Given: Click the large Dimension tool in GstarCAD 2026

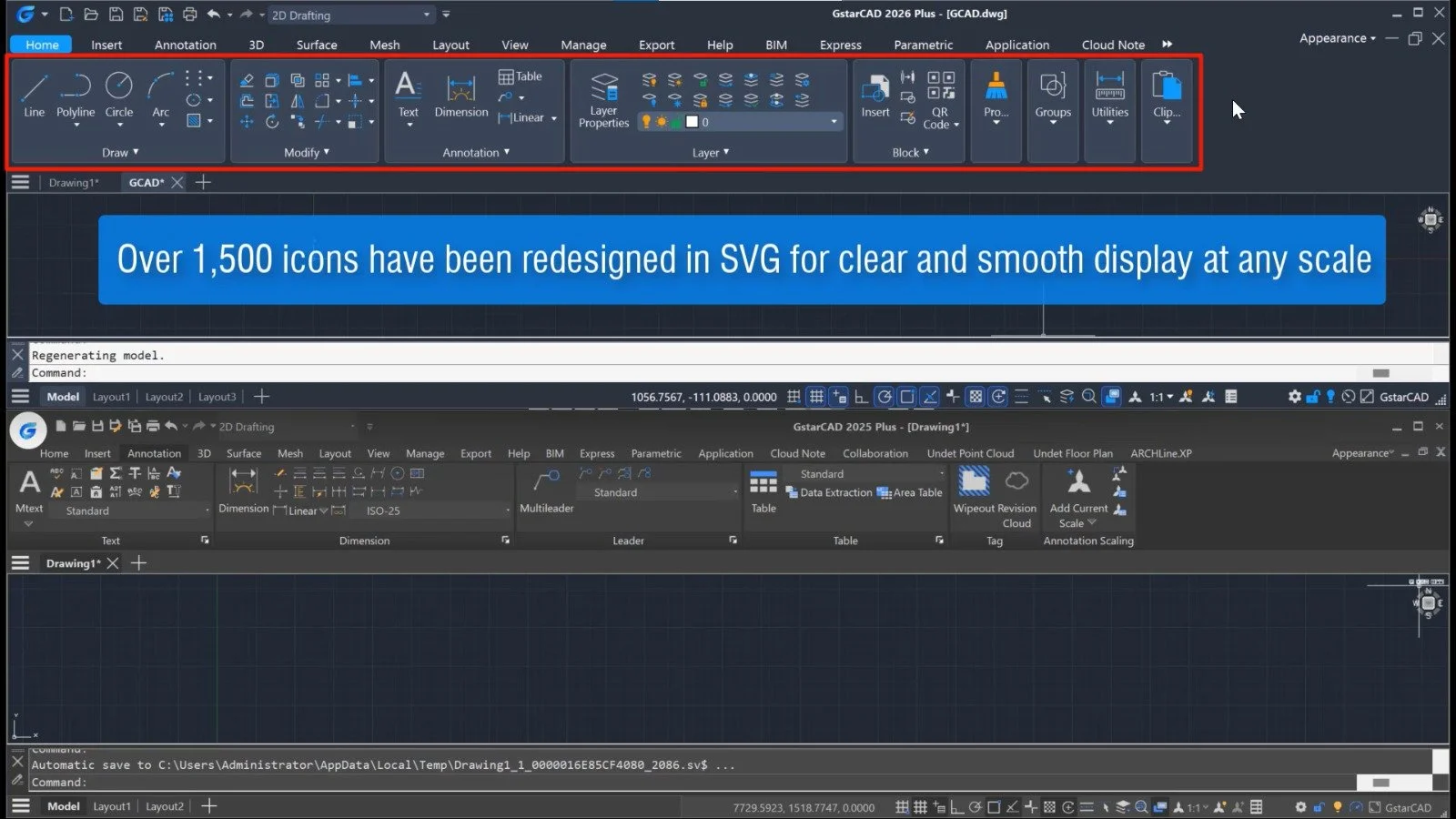Looking at the screenshot, I should [x=461, y=95].
